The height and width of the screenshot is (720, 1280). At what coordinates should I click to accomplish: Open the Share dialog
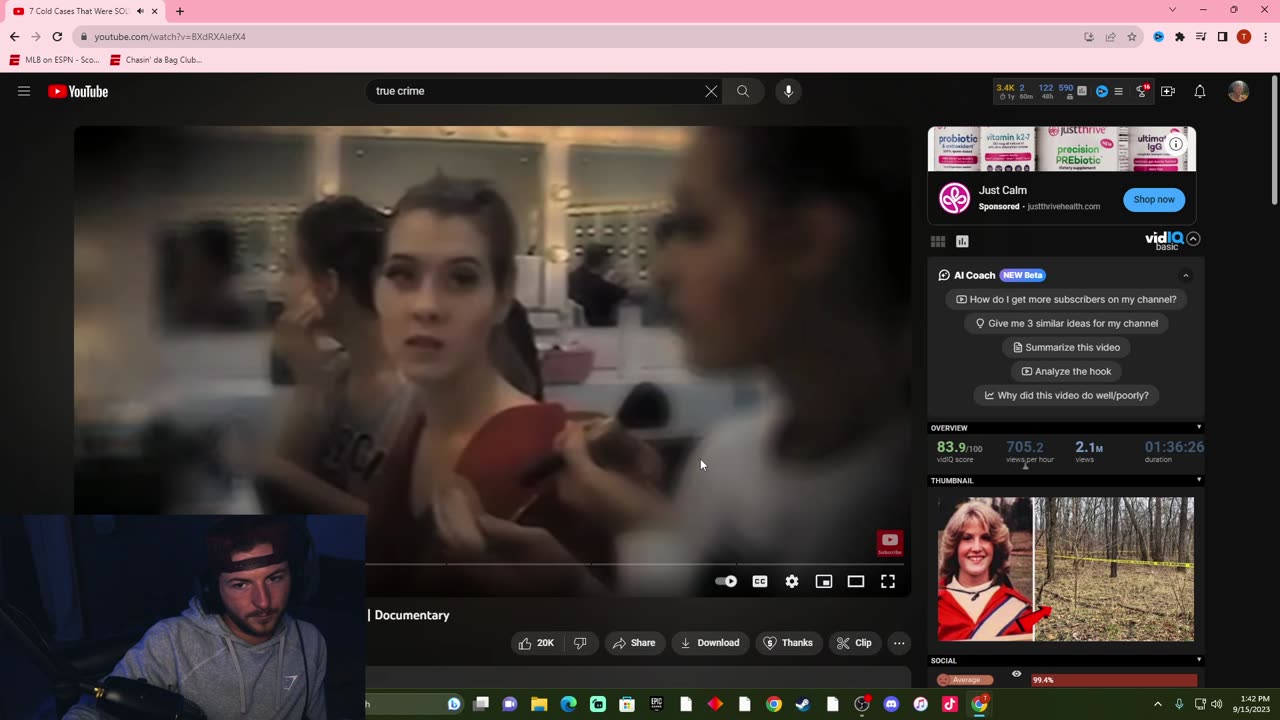(x=634, y=643)
